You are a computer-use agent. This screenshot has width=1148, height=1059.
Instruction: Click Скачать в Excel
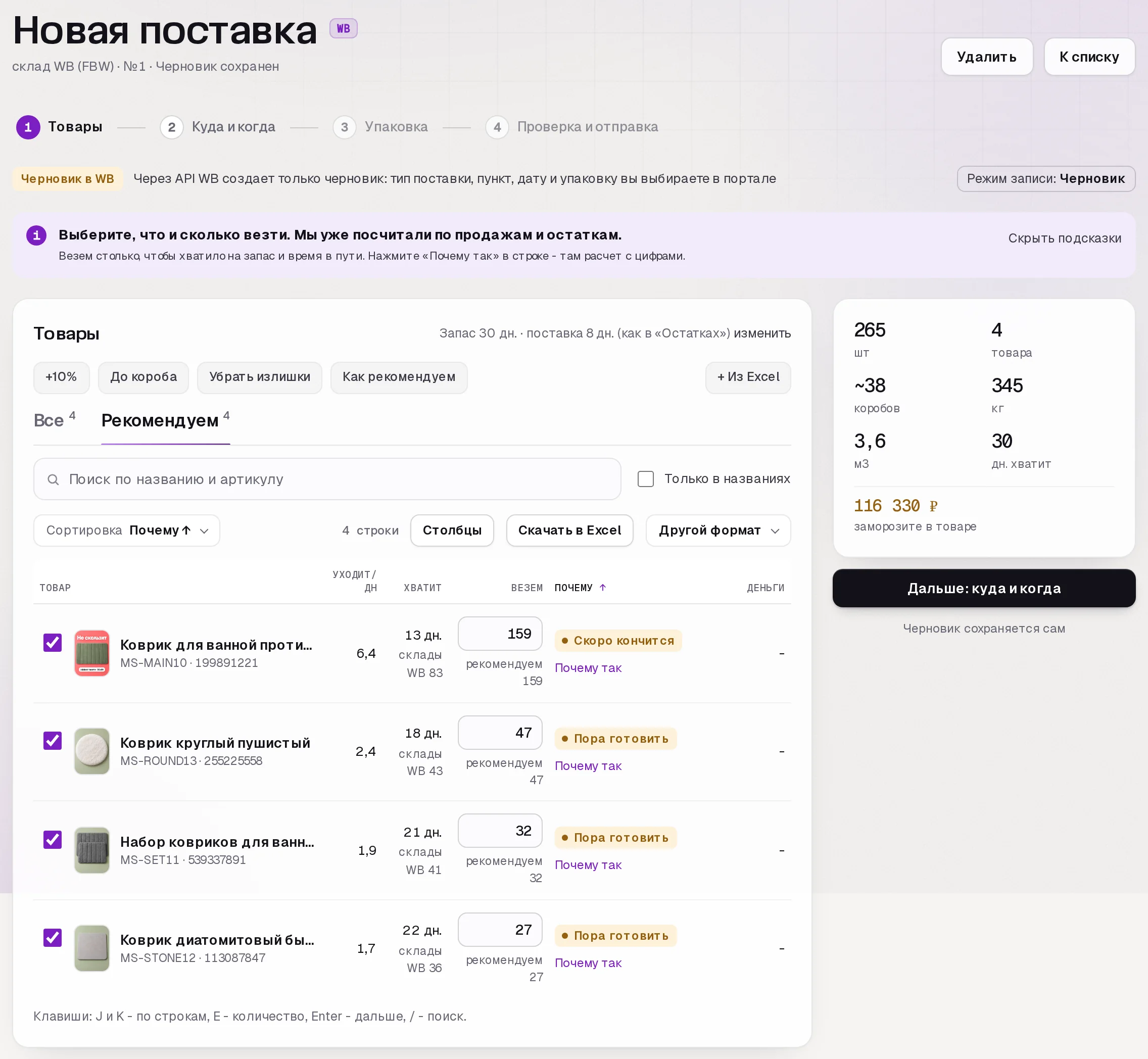pyautogui.click(x=569, y=531)
